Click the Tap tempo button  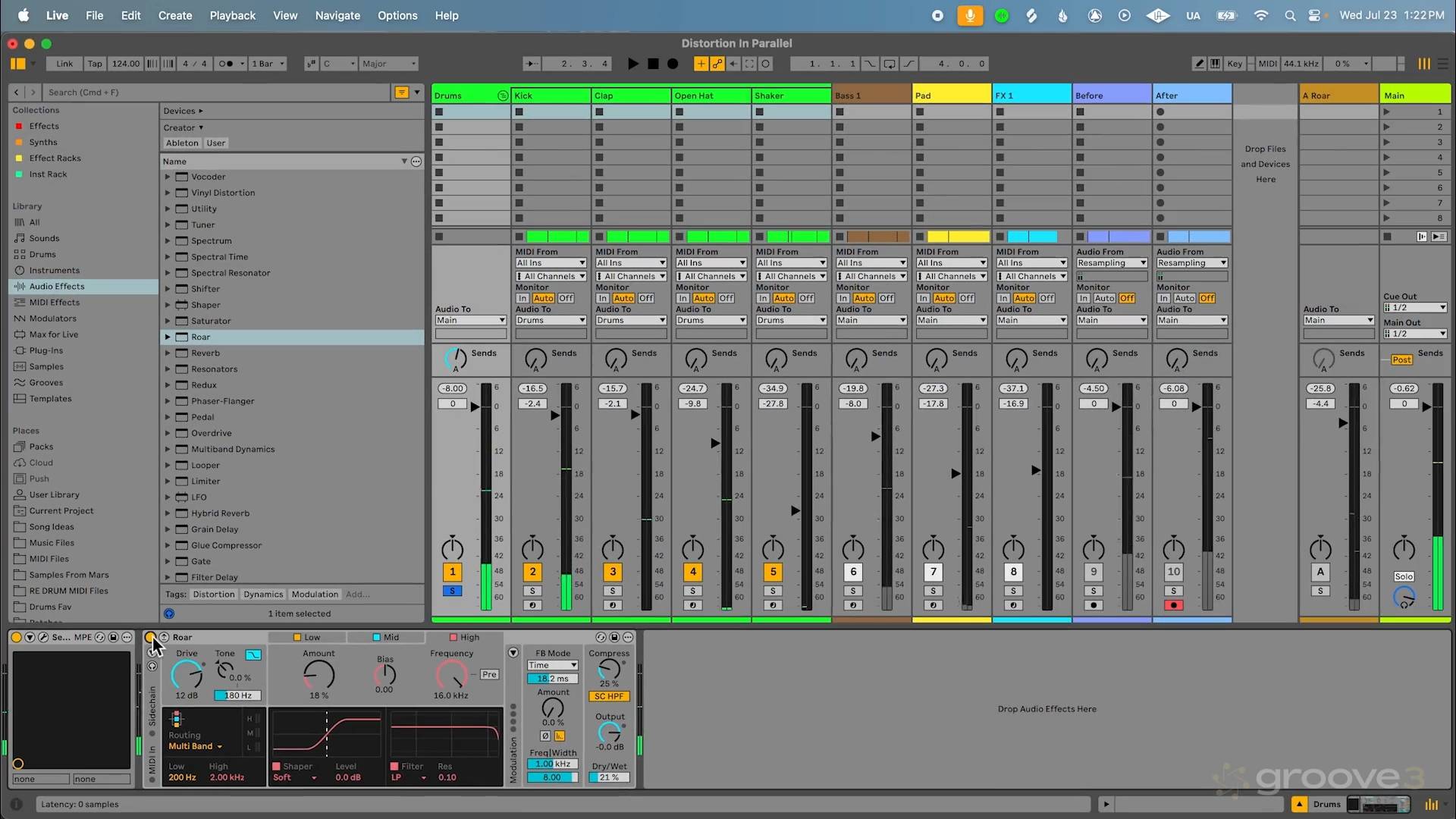coord(95,64)
